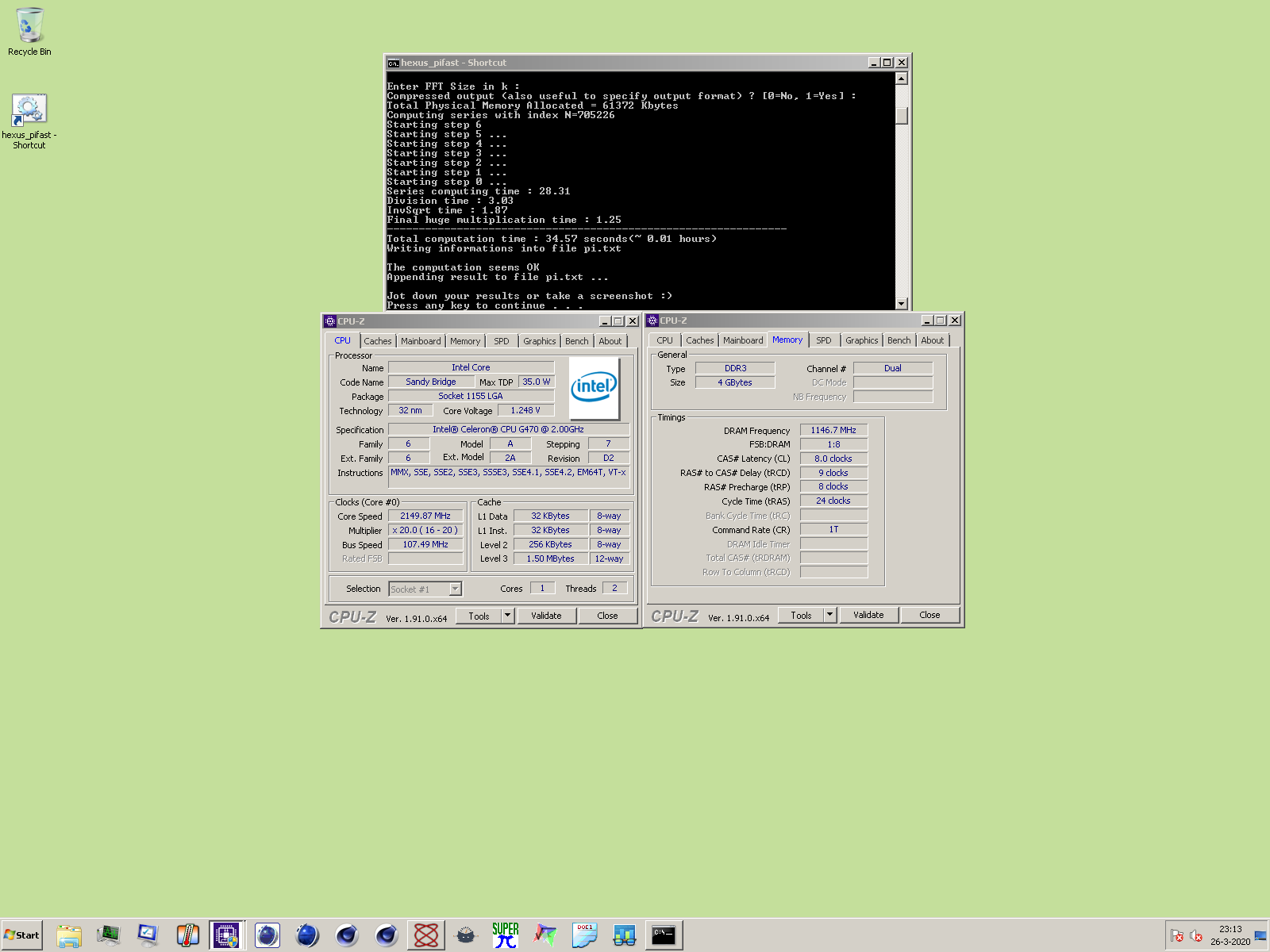Screen dimensions: 1270x952
Task: Click the Code Name value Sandy Bridge
Action: click(431, 382)
